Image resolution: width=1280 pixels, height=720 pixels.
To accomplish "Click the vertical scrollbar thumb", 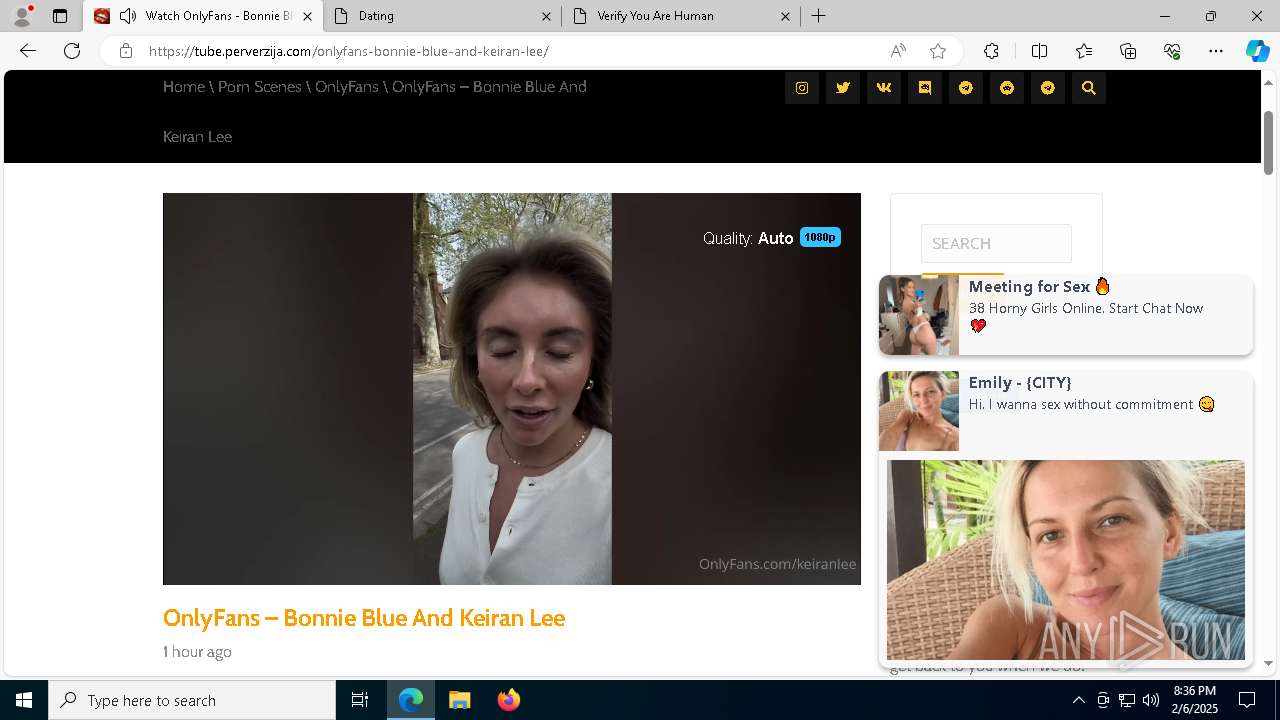I will tap(1269, 142).
